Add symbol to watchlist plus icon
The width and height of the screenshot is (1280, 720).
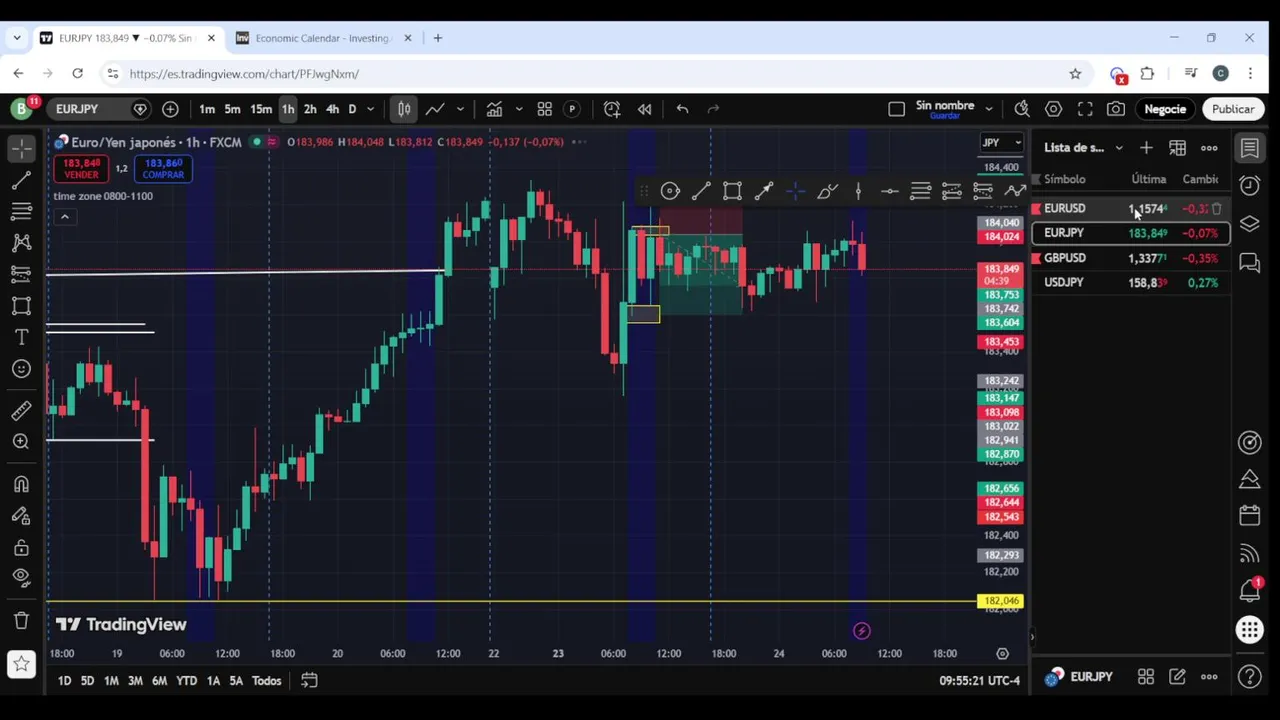[1146, 148]
